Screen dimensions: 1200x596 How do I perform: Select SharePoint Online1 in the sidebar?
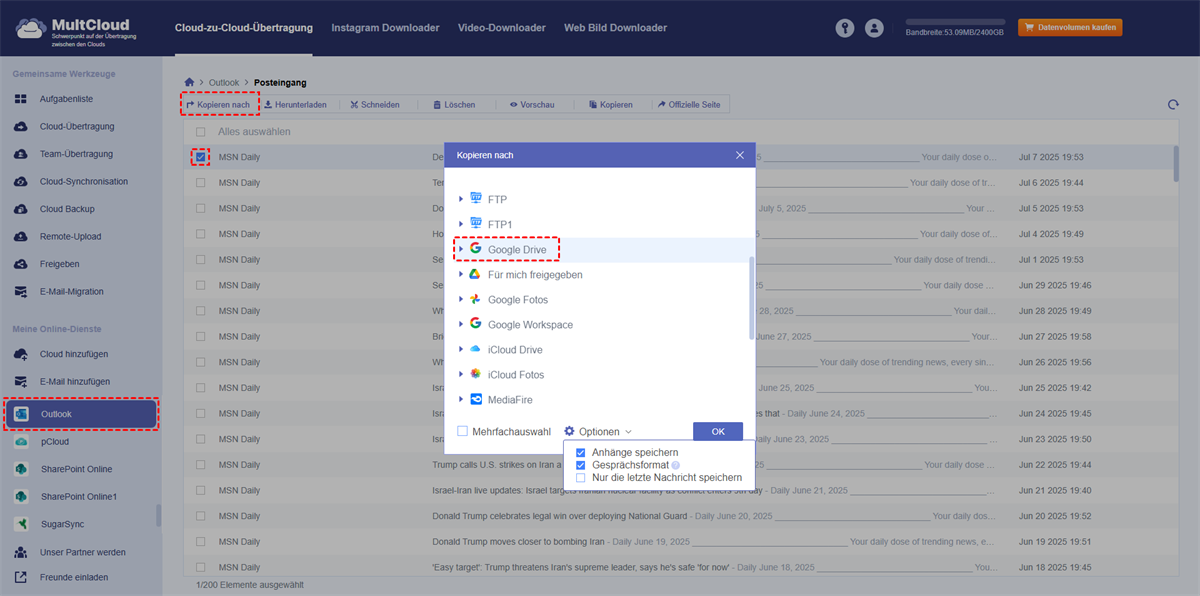coord(78,497)
